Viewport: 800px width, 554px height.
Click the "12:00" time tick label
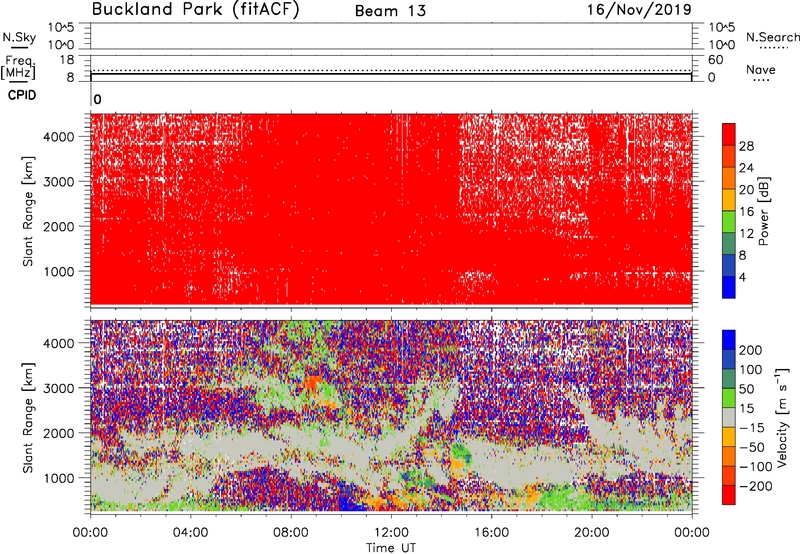coord(391,533)
